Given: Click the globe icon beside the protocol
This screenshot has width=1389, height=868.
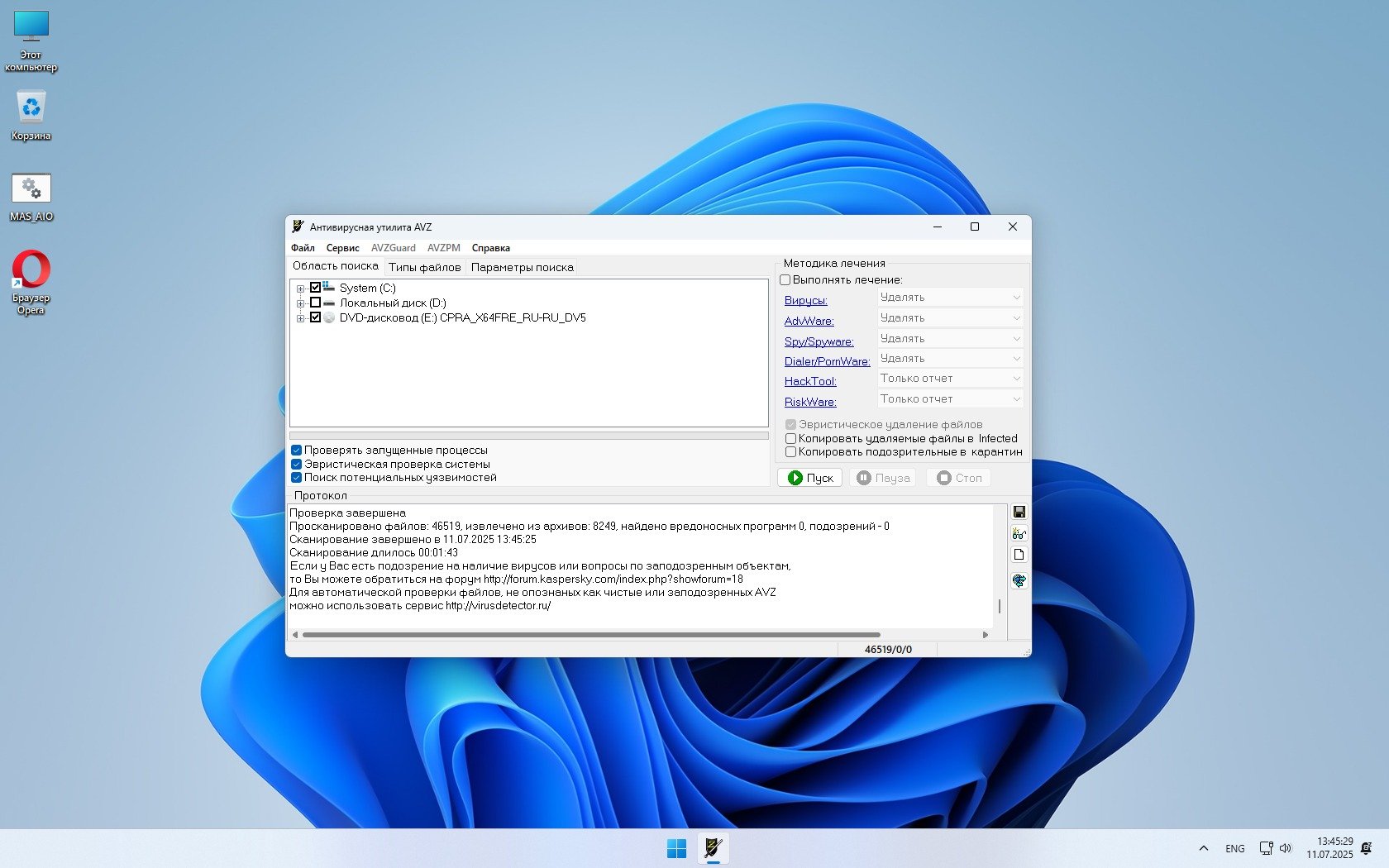Looking at the screenshot, I should [x=1019, y=580].
